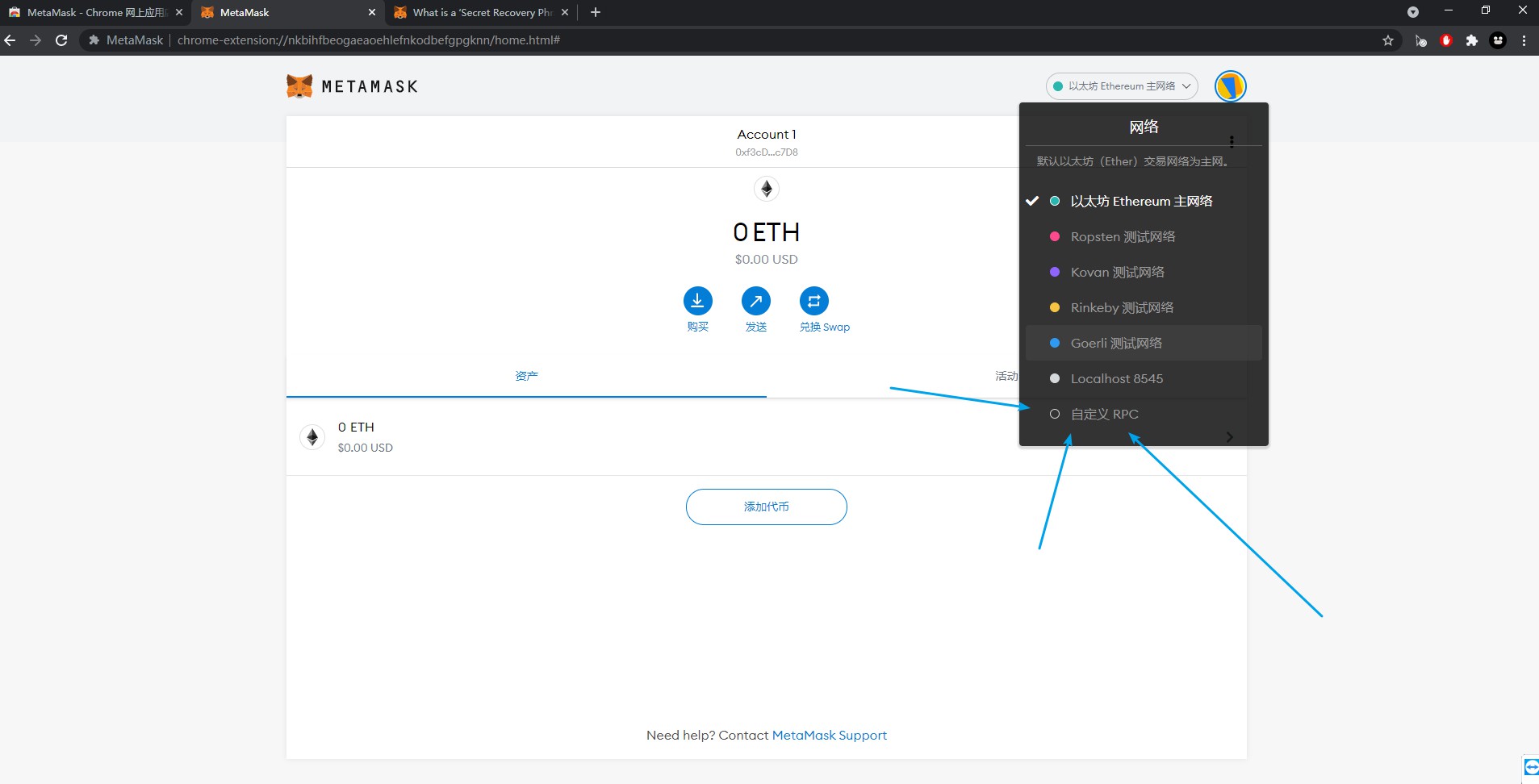
Task: Click the browser forward arrow
Action: pyautogui.click(x=36, y=40)
